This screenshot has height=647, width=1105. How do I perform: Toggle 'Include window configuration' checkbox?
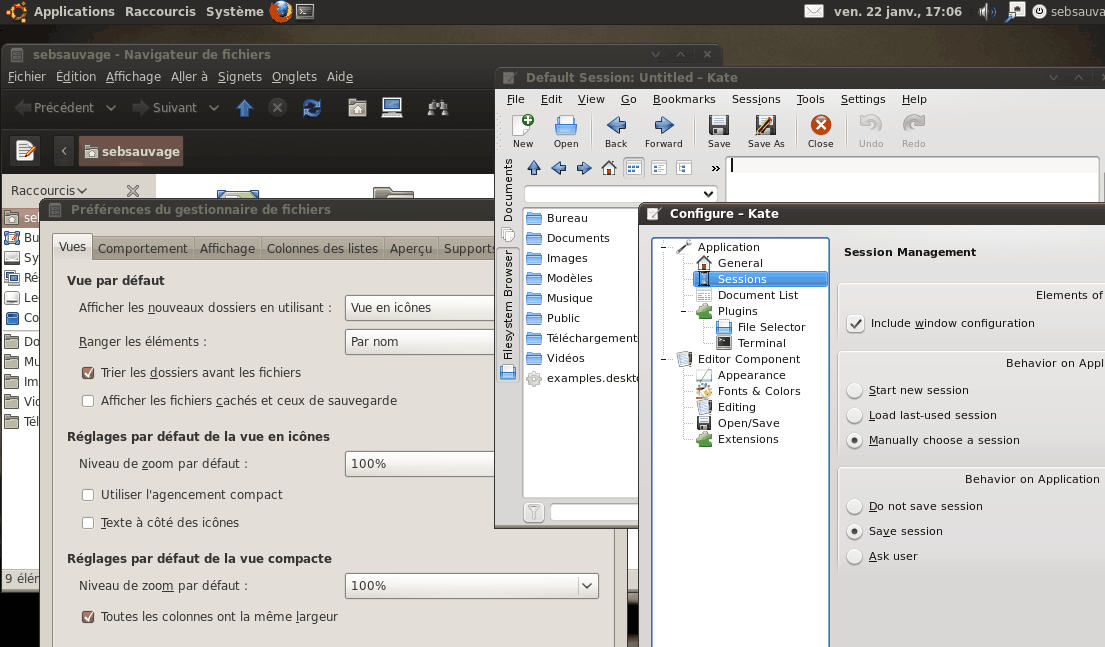pos(855,324)
